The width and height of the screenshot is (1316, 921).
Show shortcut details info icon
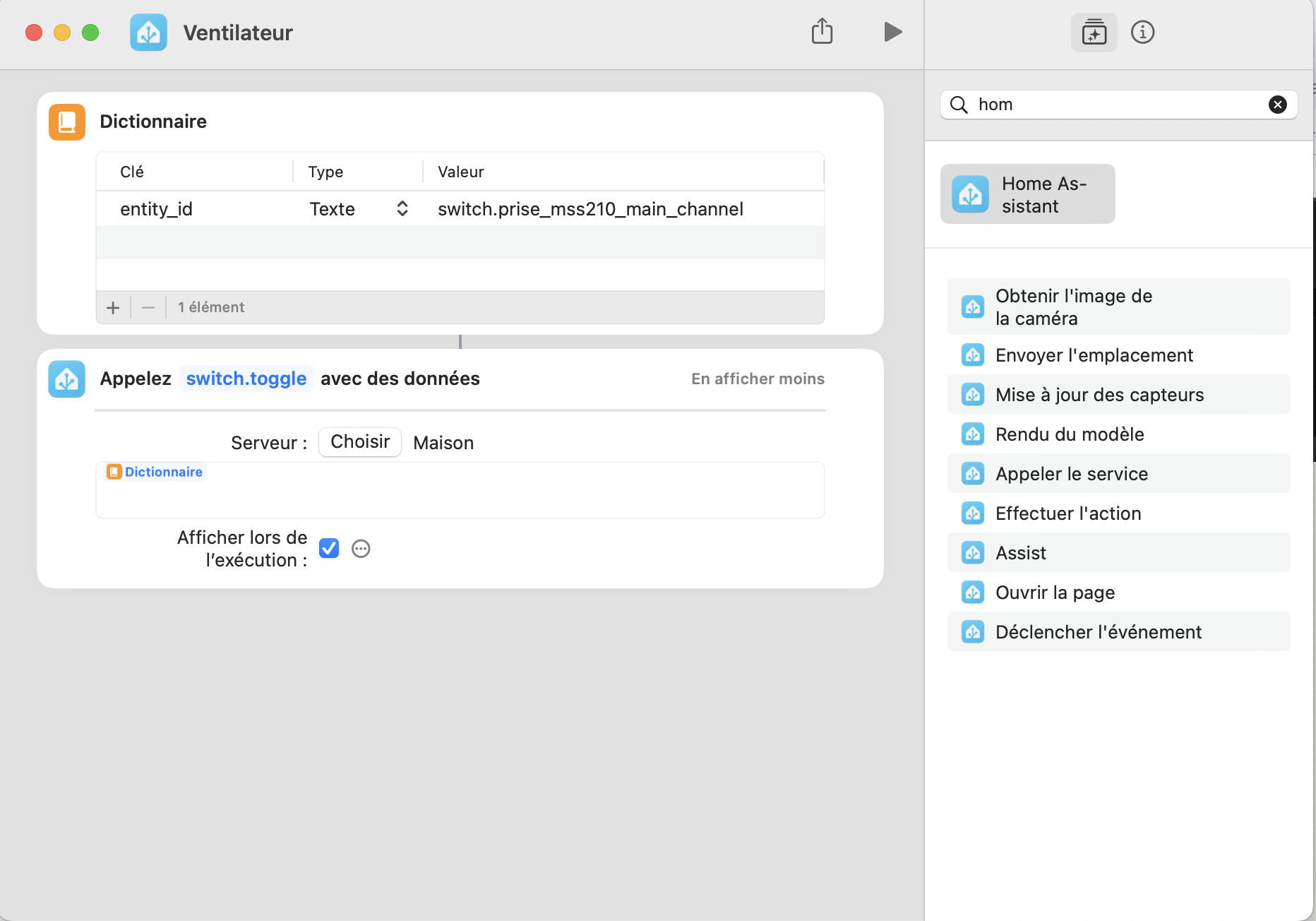pyautogui.click(x=1142, y=32)
